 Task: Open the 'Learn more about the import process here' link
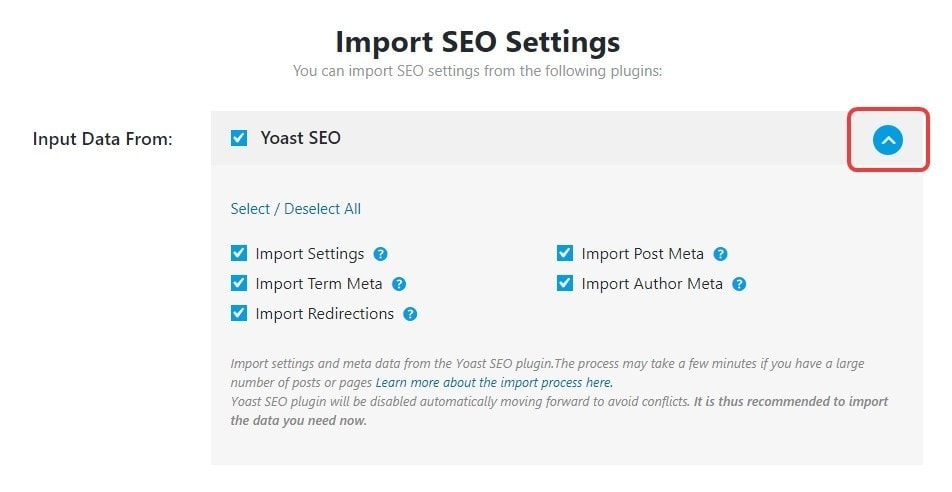pos(494,383)
